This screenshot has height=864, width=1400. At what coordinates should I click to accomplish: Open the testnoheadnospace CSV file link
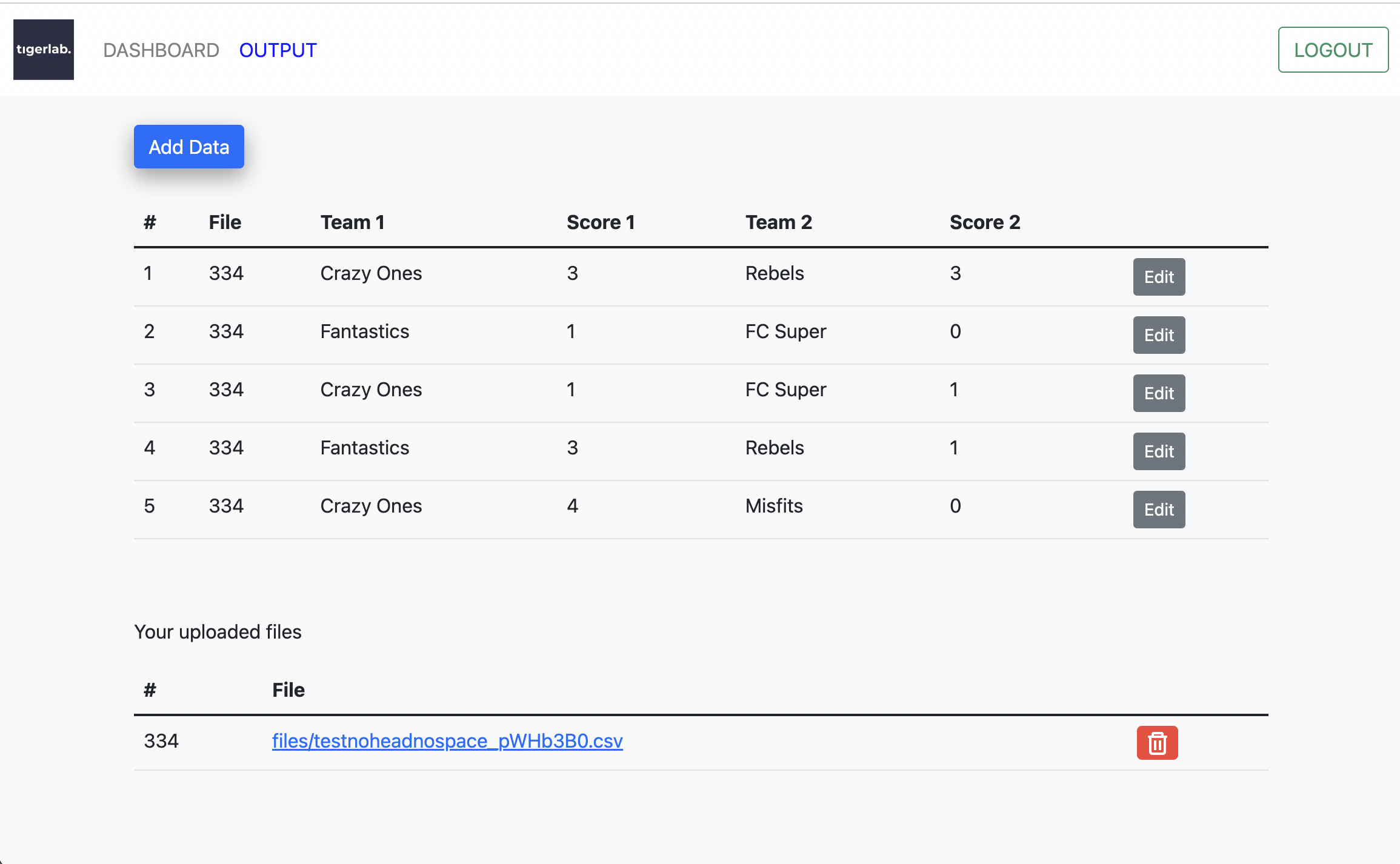[x=447, y=741]
